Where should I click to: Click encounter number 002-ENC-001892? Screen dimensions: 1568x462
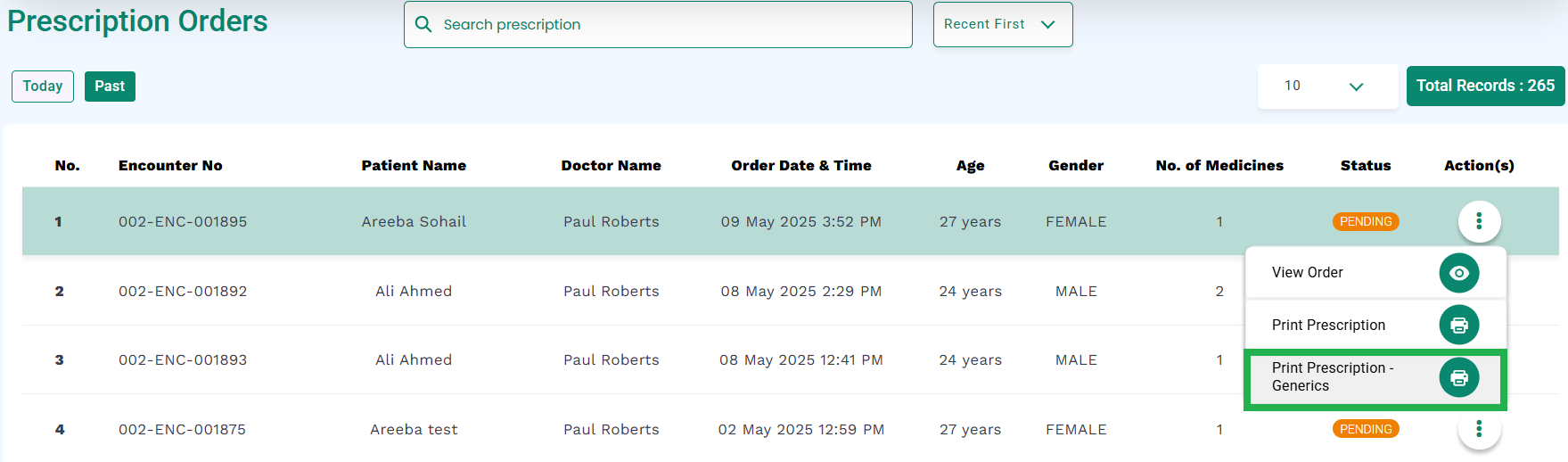tap(183, 291)
